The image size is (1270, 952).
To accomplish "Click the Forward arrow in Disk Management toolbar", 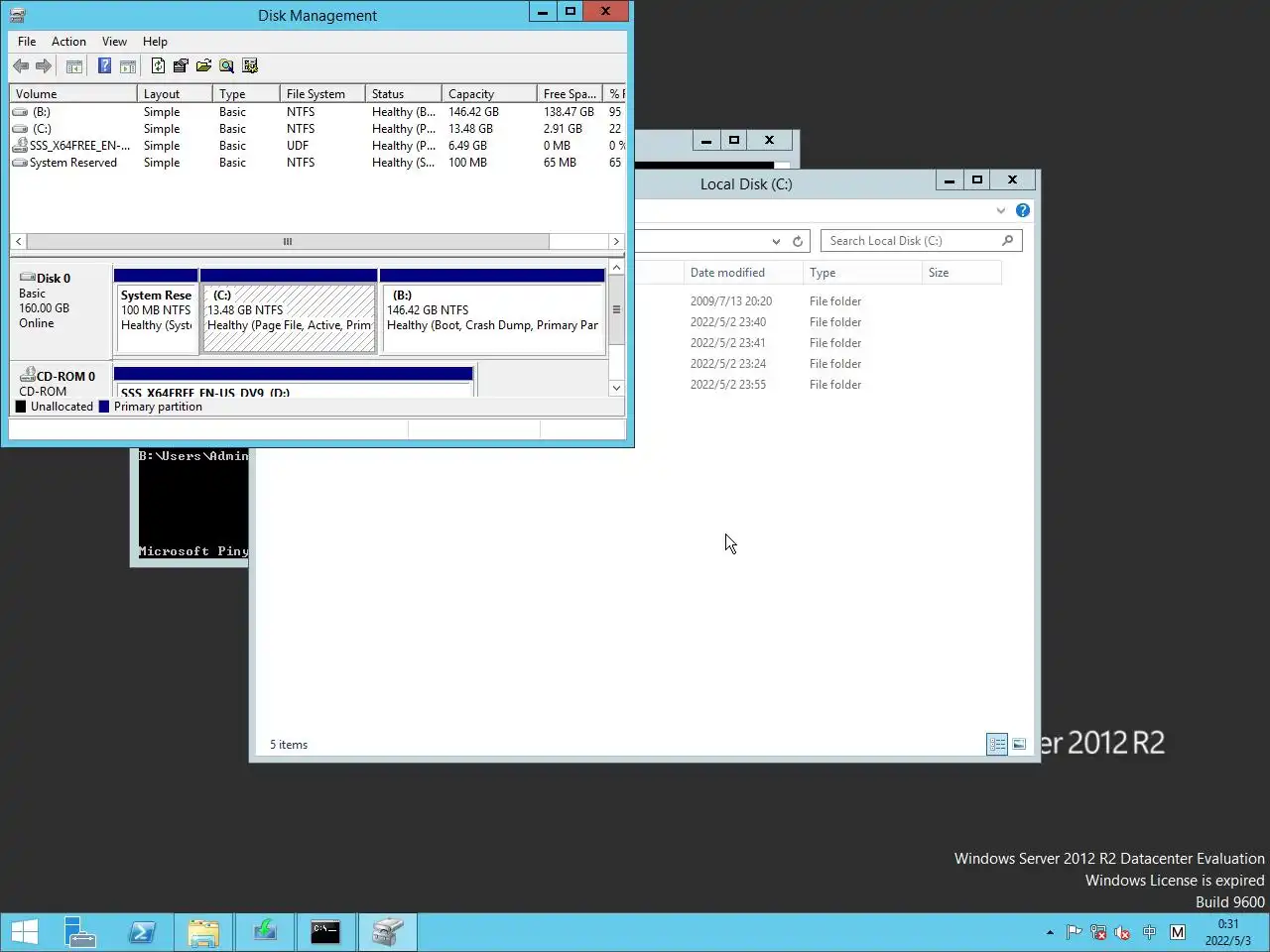I will coord(44,66).
